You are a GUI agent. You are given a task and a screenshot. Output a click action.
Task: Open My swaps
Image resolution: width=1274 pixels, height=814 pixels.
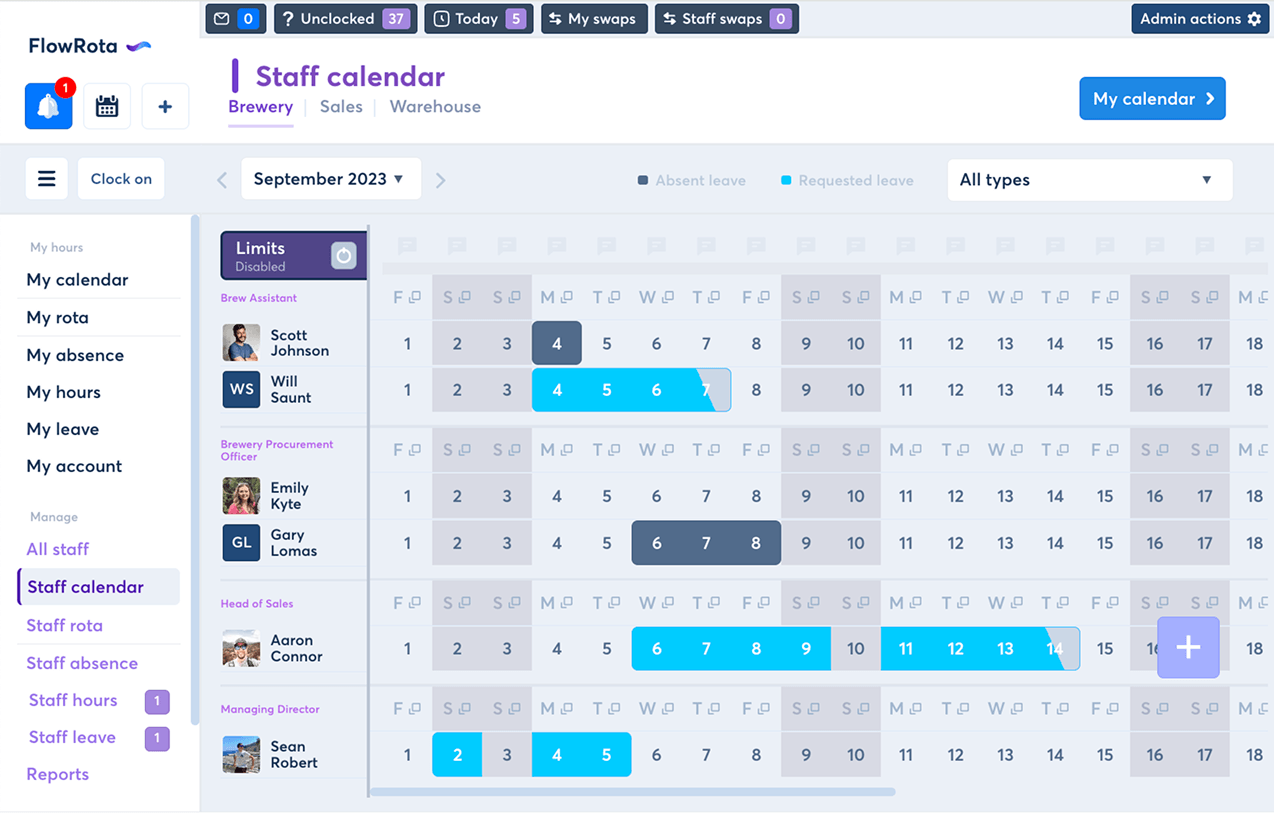(594, 19)
